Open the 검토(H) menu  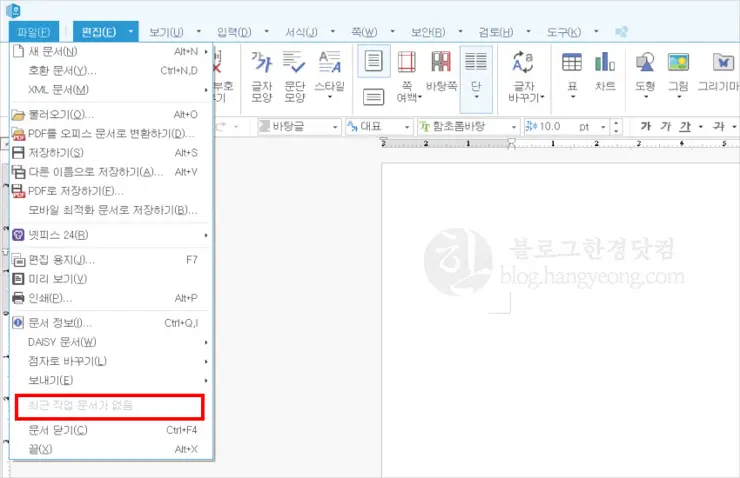pos(496,32)
